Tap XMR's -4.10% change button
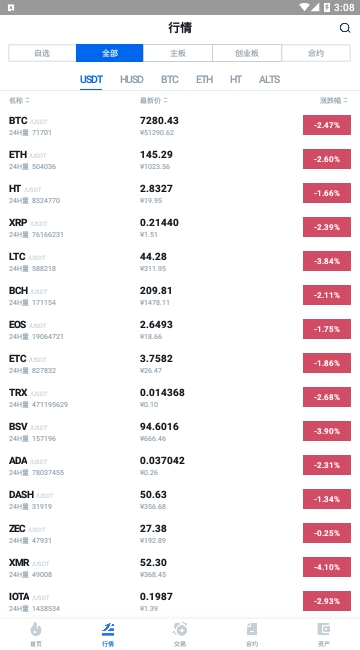The width and height of the screenshot is (360, 650). [327, 567]
